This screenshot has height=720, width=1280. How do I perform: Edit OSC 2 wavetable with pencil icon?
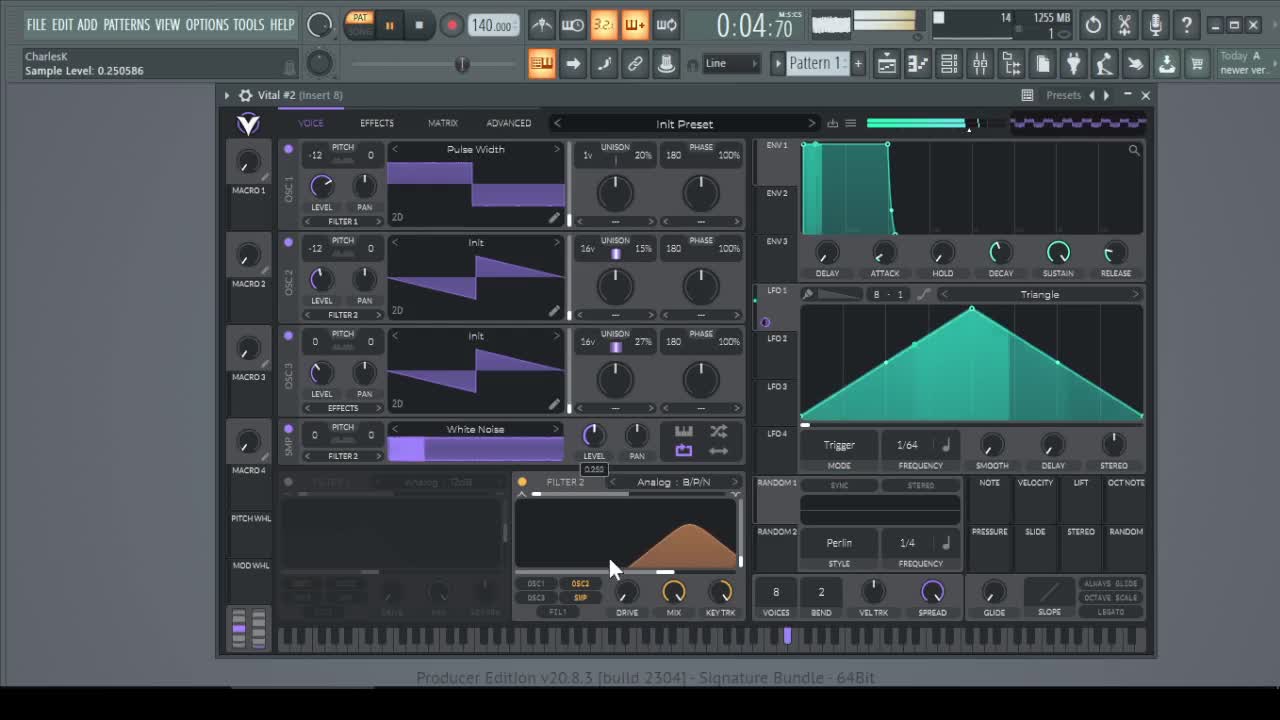554,310
